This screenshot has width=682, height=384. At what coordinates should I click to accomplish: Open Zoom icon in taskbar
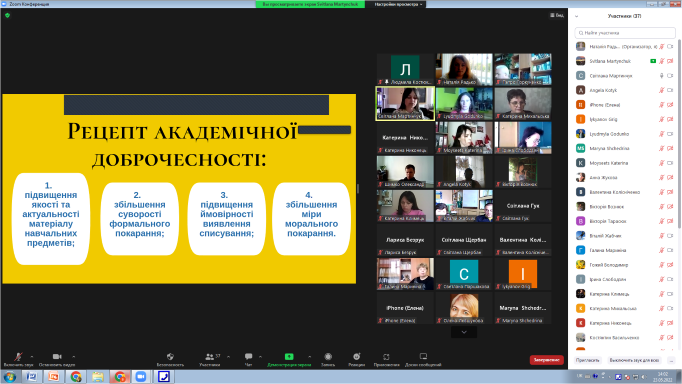tap(141, 377)
